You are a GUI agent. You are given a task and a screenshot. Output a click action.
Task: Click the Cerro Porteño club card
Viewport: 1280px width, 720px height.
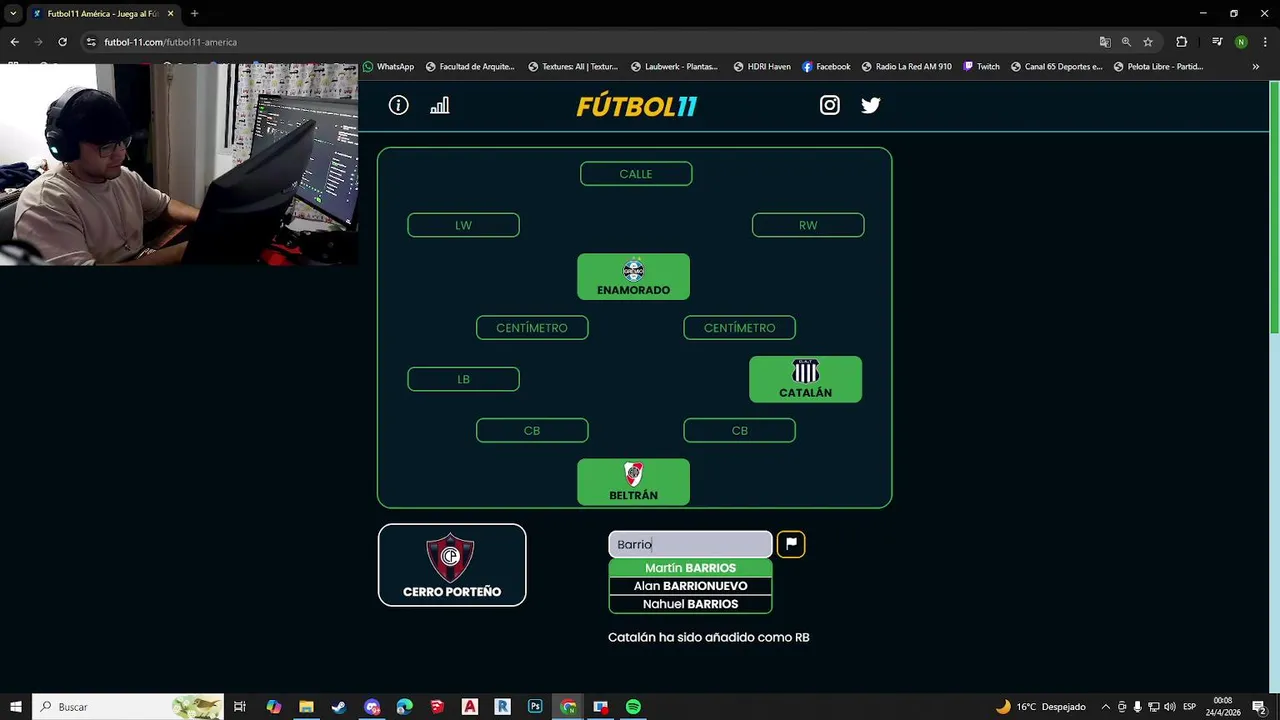coord(452,565)
